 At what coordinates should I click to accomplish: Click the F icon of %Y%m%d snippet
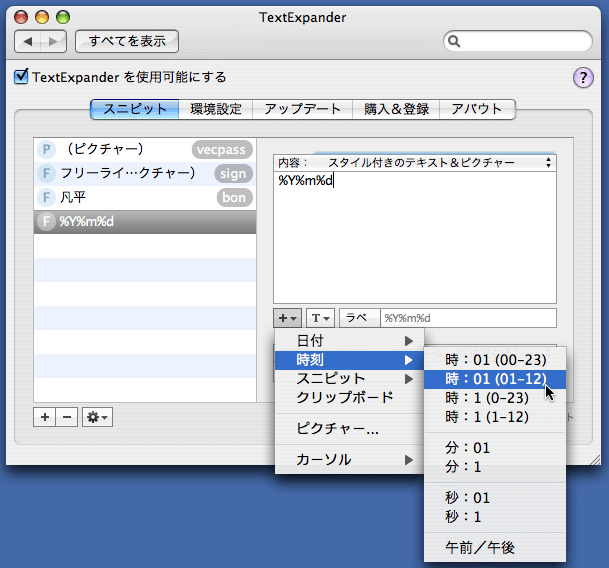click(x=46, y=221)
